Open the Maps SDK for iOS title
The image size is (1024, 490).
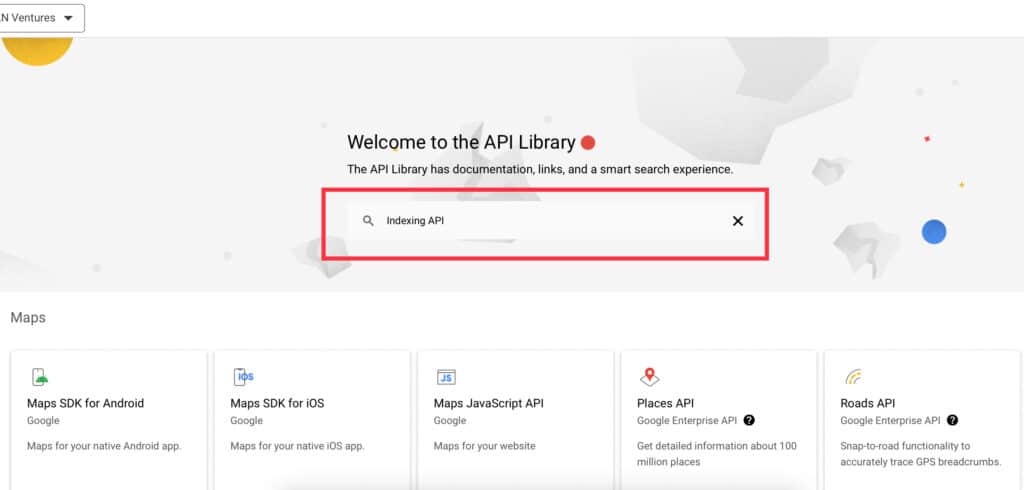point(275,403)
